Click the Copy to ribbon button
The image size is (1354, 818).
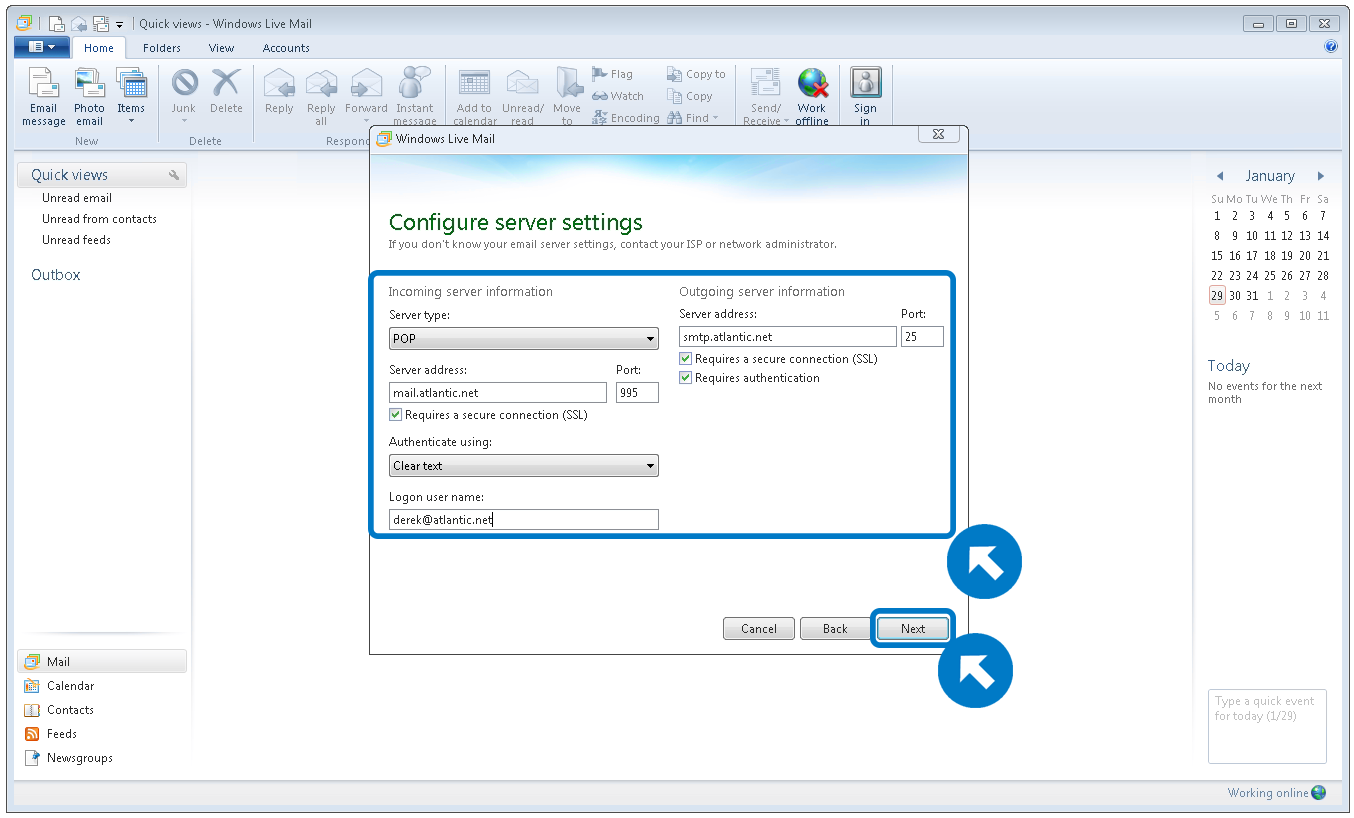[x=696, y=74]
